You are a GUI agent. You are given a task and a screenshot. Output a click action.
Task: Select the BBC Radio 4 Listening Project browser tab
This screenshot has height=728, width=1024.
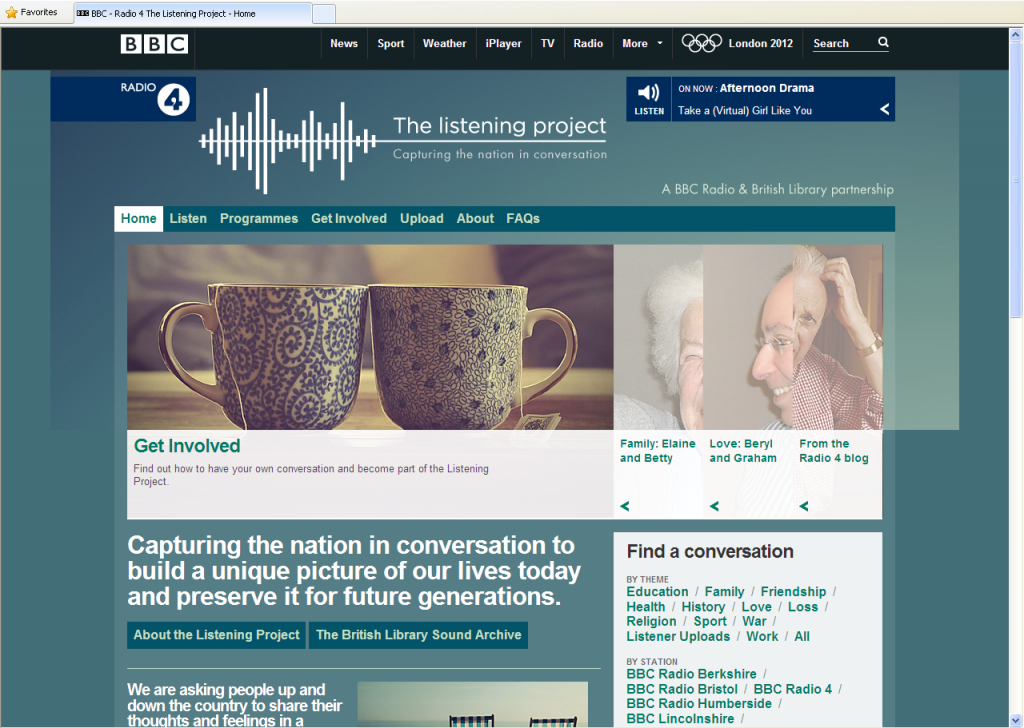(193, 13)
